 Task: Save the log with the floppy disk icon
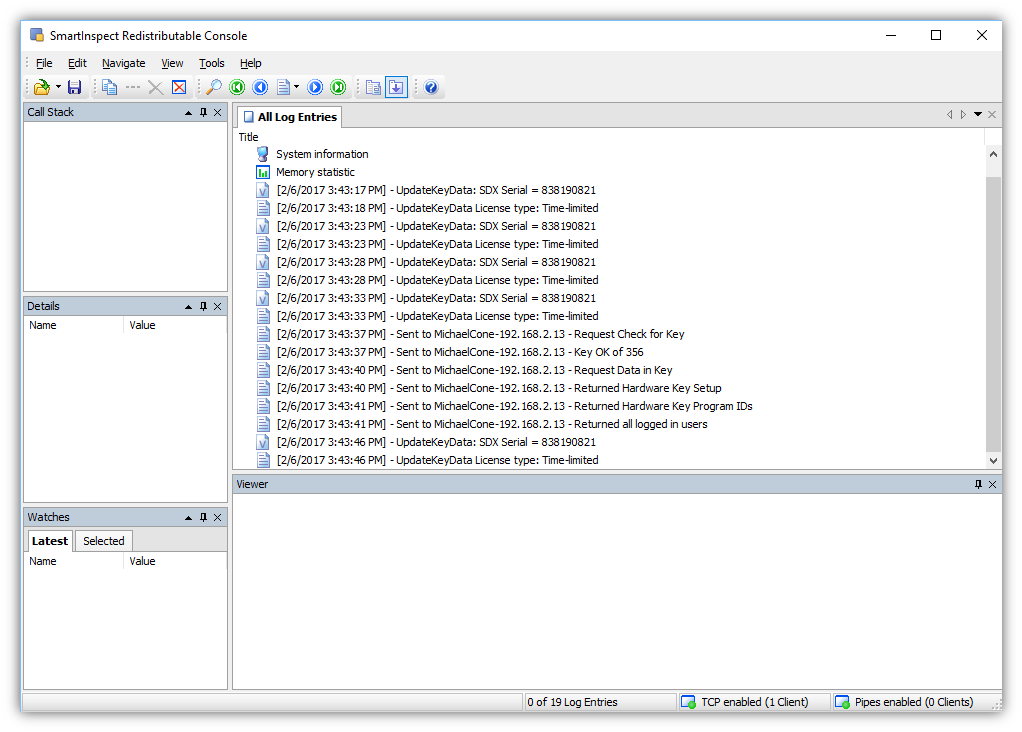(74, 88)
